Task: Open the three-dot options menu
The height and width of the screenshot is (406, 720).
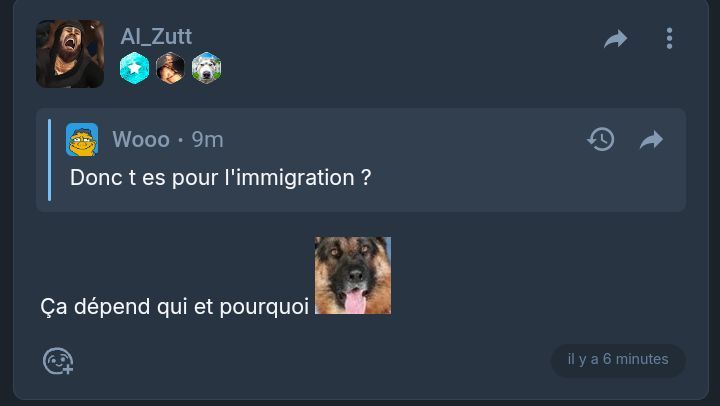Action: [x=669, y=38]
